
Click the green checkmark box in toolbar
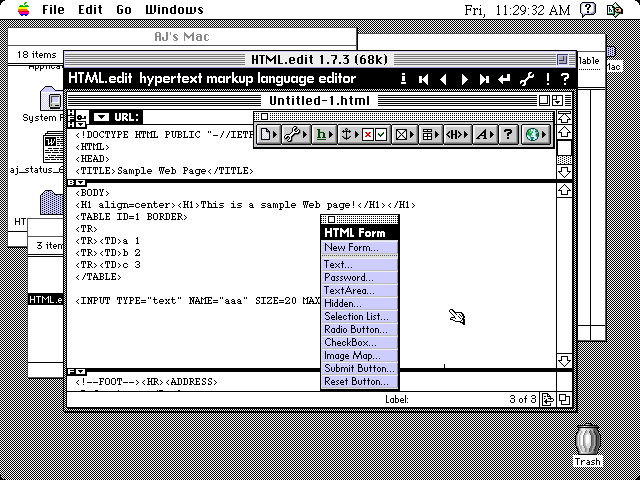(381, 134)
